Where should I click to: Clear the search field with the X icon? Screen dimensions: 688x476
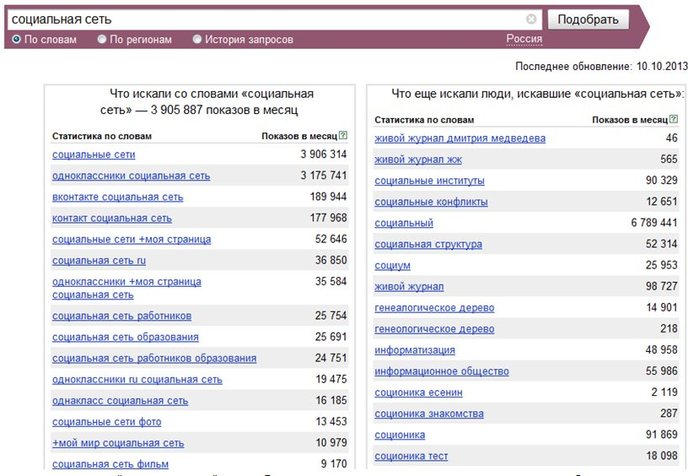(x=531, y=19)
